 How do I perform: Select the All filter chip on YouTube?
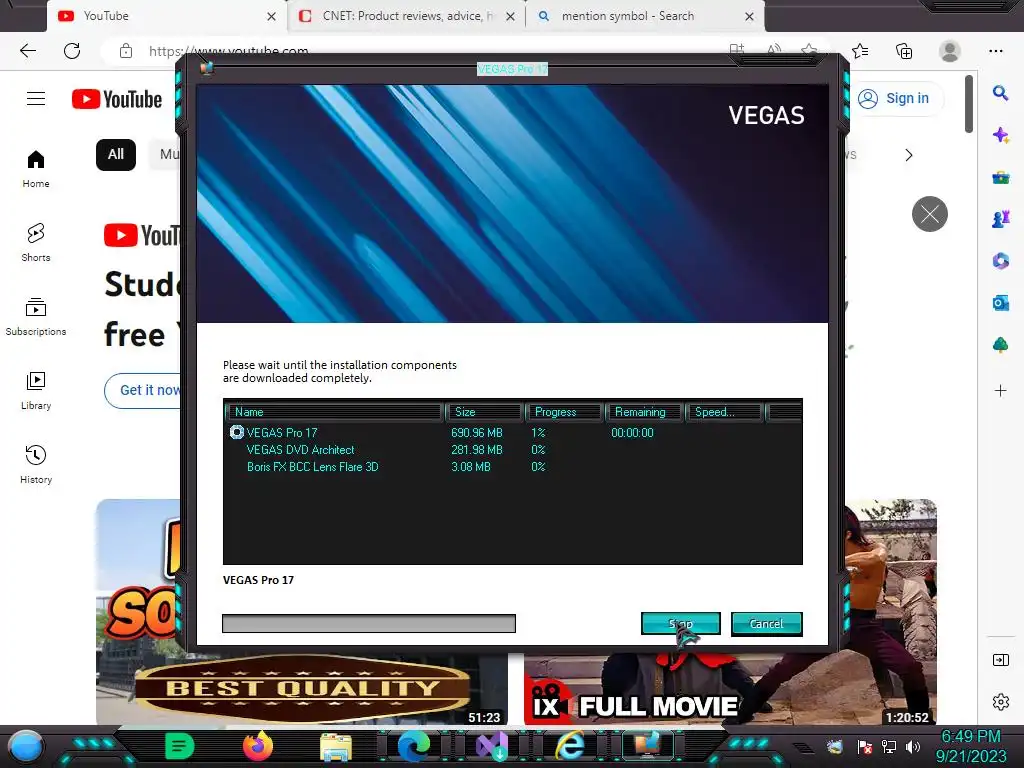pos(116,155)
